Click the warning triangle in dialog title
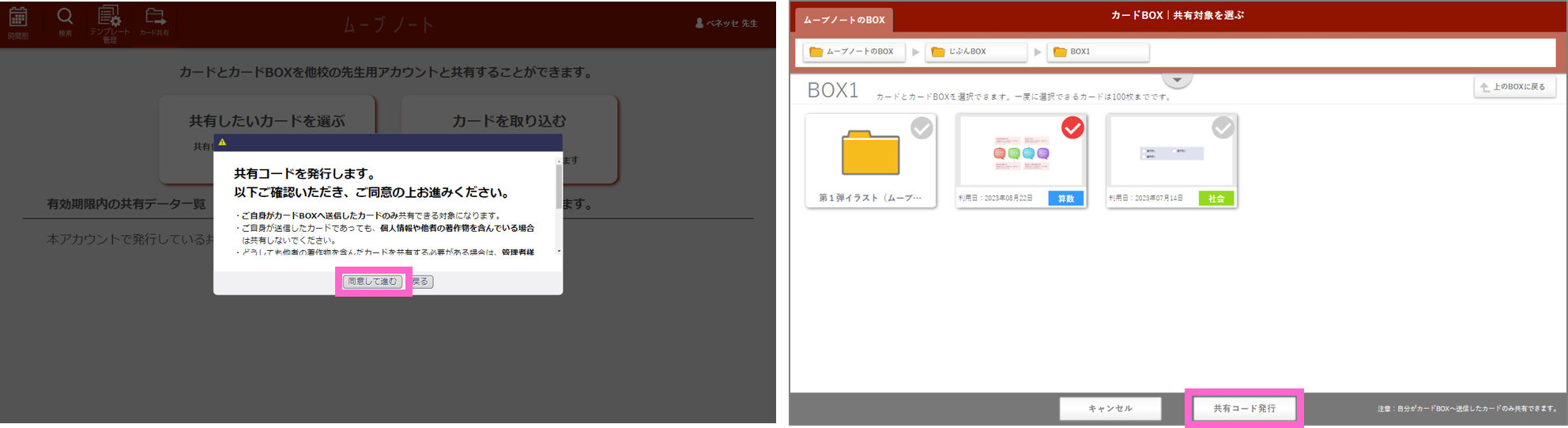The image size is (1568, 428). [222, 142]
